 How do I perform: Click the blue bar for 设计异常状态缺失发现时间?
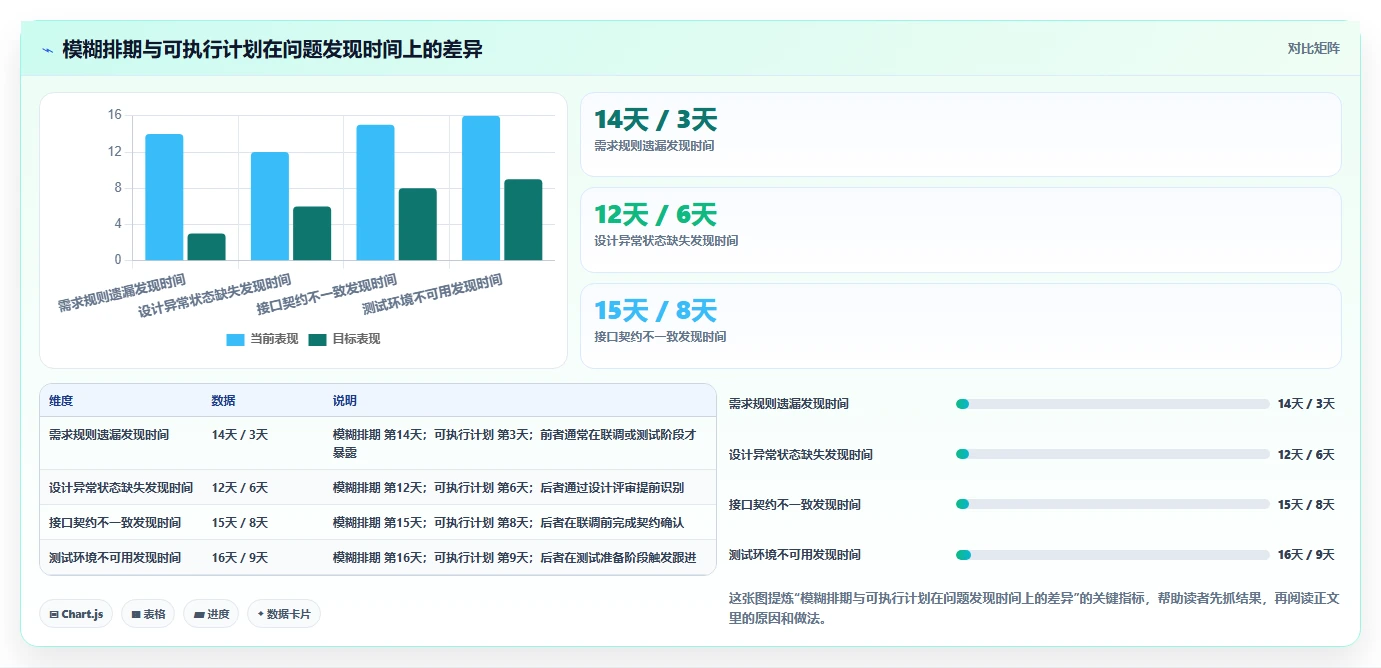click(269, 206)
